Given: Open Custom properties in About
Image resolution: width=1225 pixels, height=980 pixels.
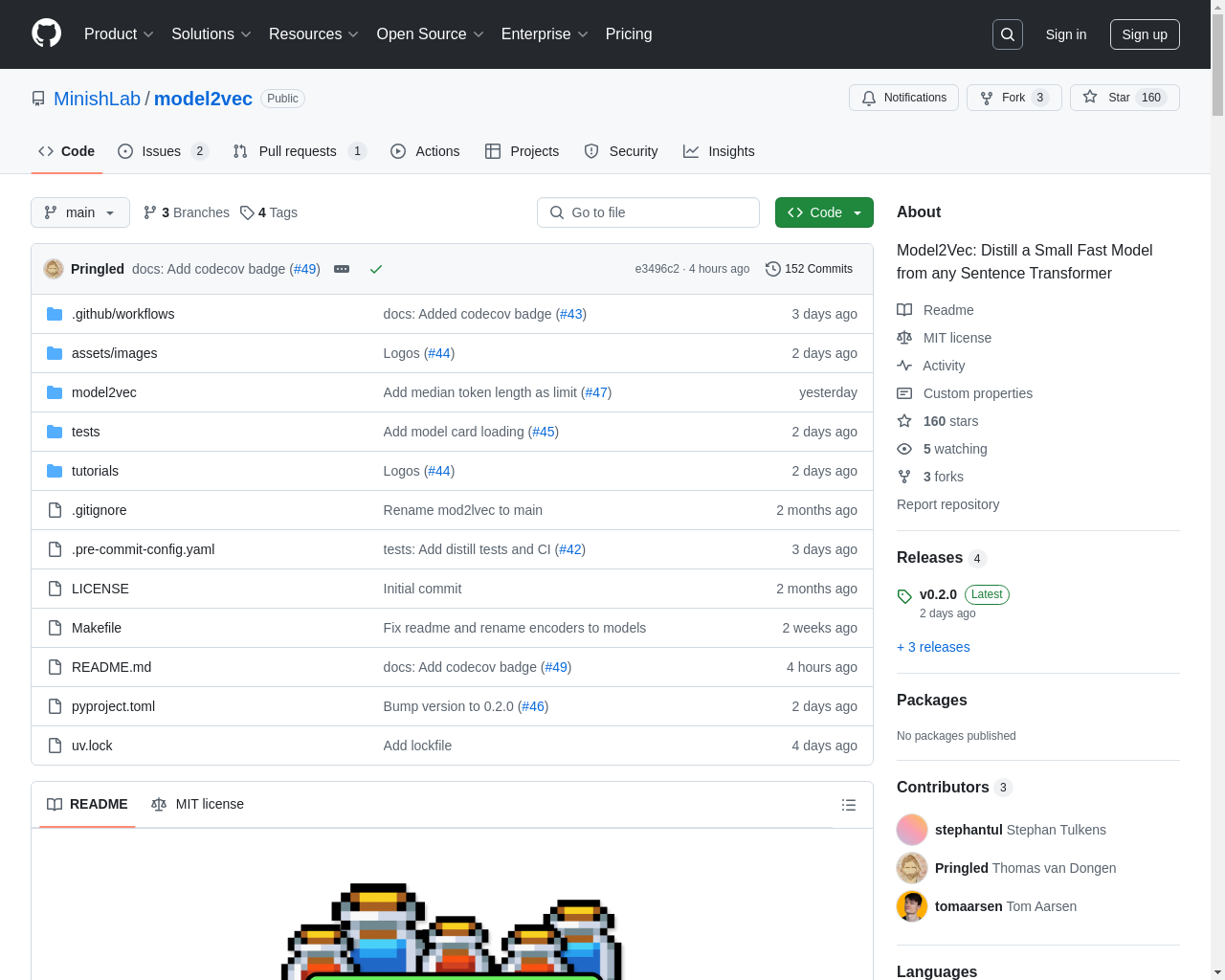Looking at the screenshot, I should click(965, 393).
